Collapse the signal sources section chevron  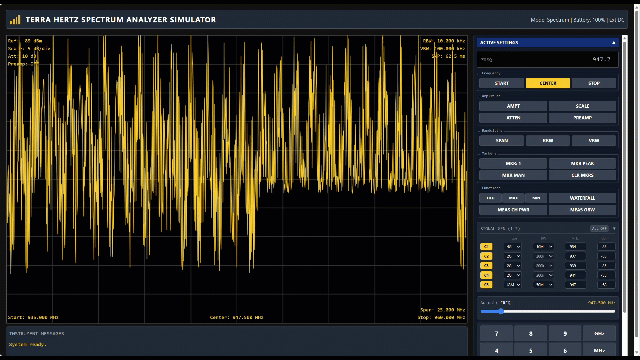[614, 229]
